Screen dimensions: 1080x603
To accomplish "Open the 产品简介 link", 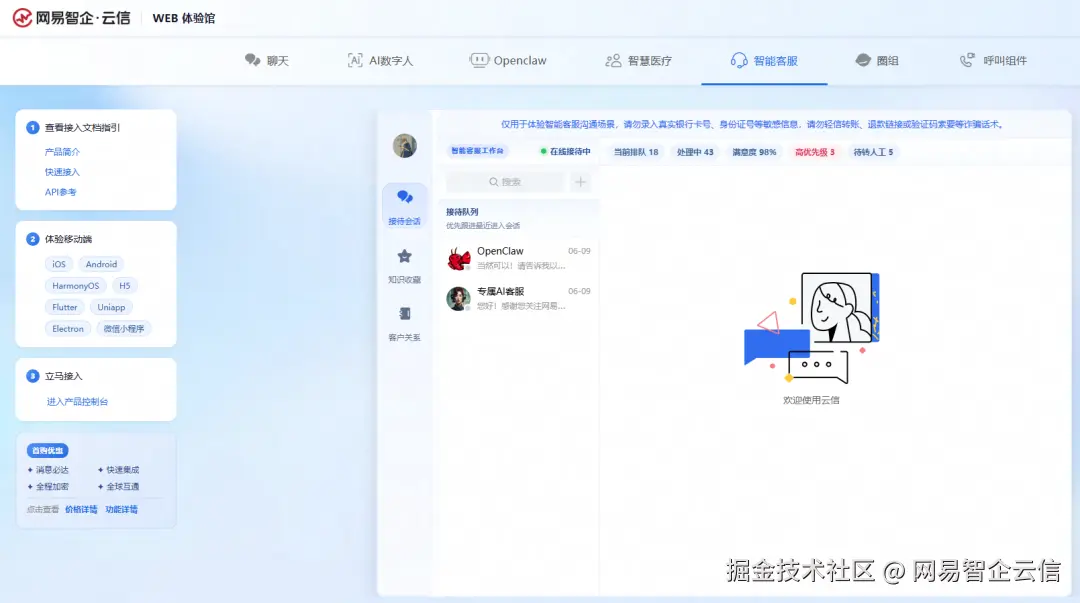I will coord(62,152).
